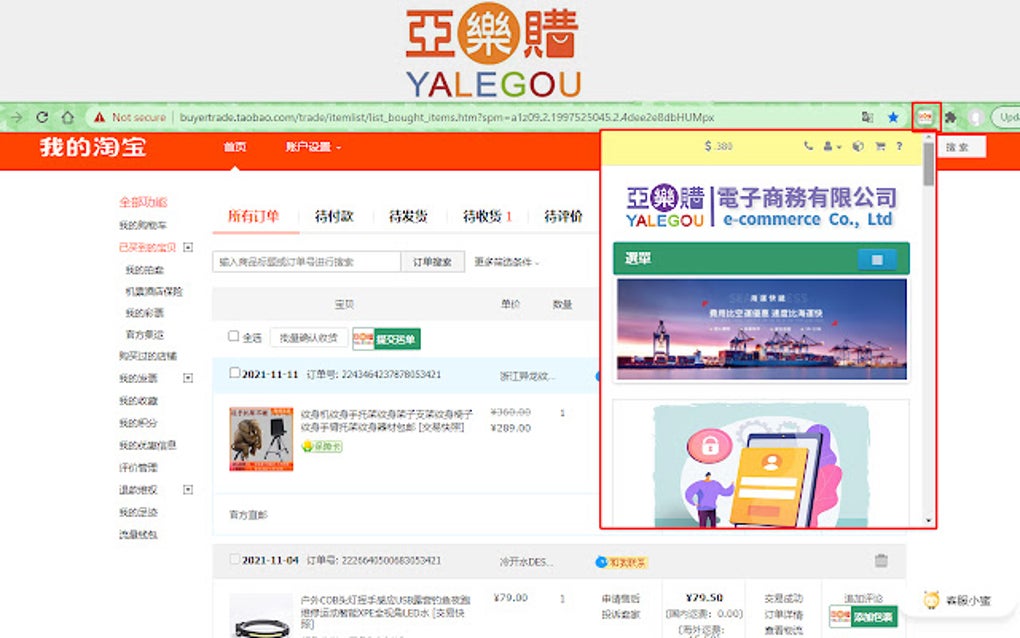This screenshot has width=1020, height=638.
Task: Click the green Yalegou add-parcel button
Action: click(863, 617)
